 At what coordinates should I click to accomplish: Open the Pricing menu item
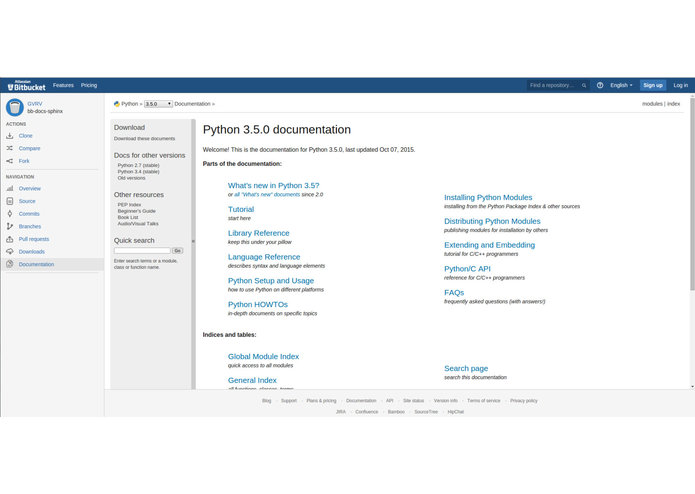[89, 85]
